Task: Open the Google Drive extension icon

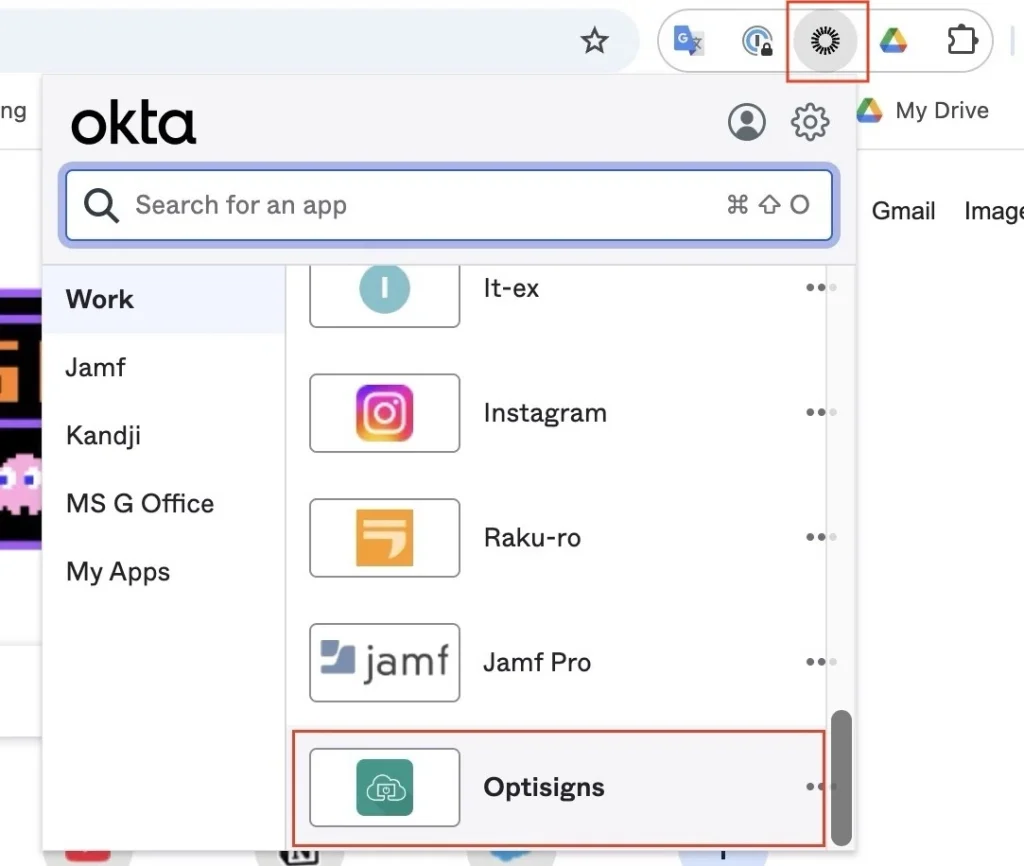Action: tap(892, 41)
